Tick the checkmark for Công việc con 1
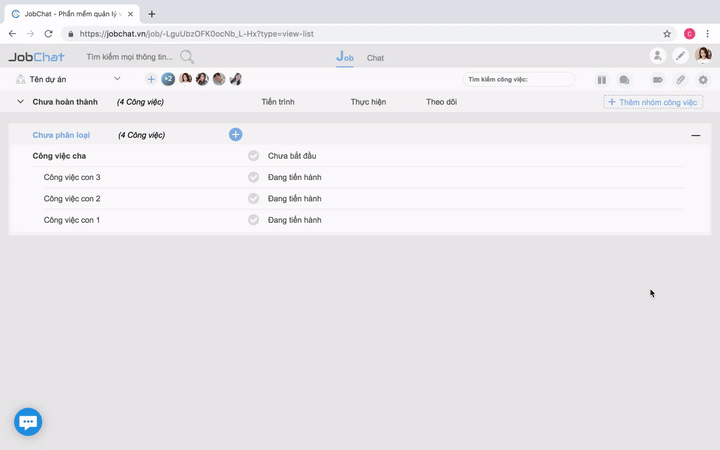The height and width of the screenshot is (450, 720). 254,220
